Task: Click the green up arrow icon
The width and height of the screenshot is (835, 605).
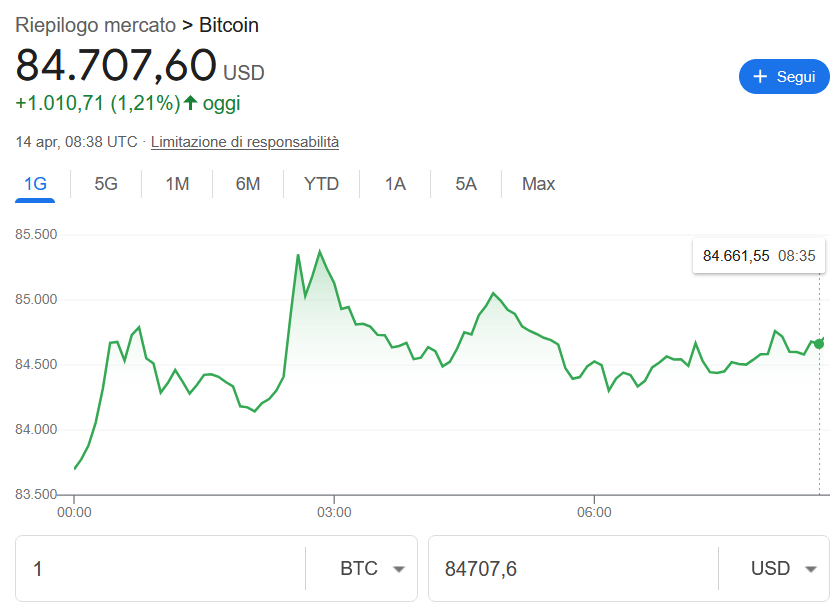Action: coord(190,103)
